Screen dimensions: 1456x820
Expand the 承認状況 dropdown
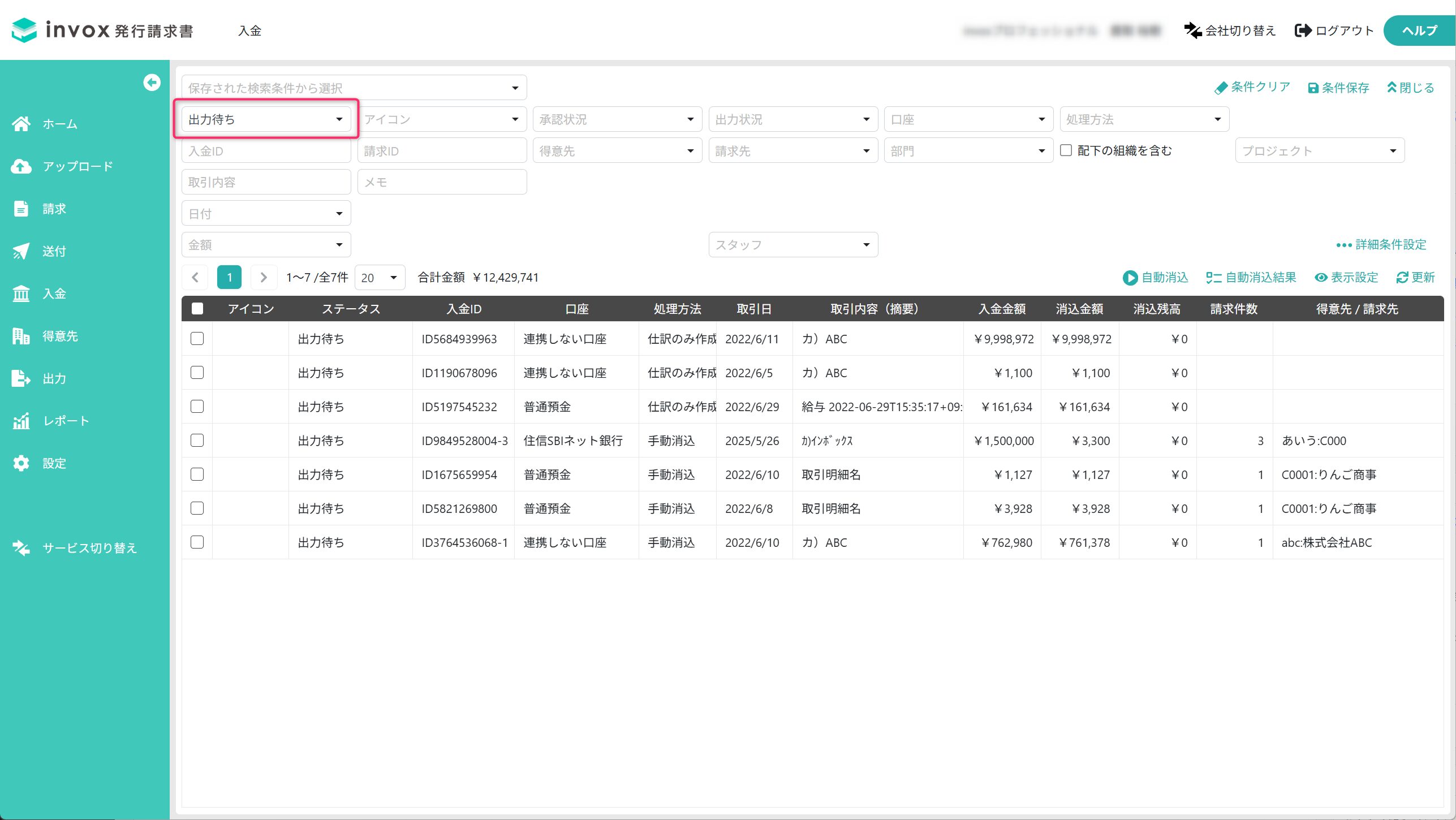pos(617,119)
